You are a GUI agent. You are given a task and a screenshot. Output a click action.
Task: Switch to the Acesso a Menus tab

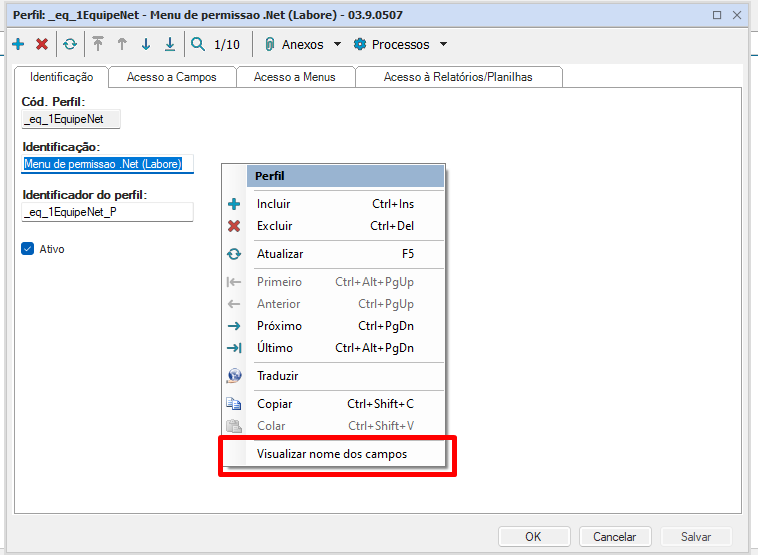tap(294, 77)
